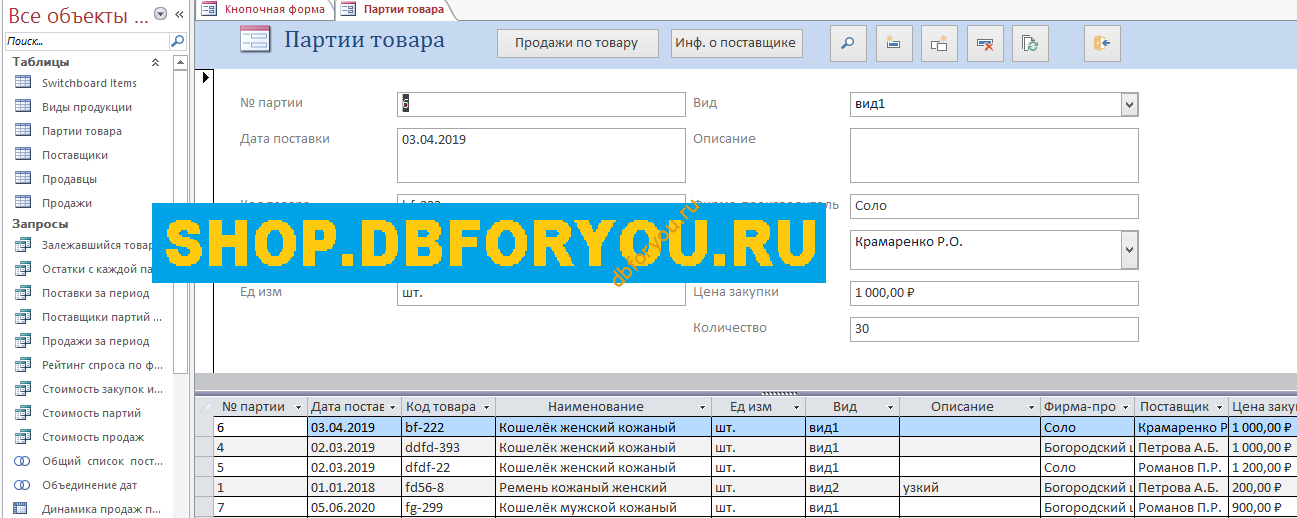Open Продажи table
Viewport: 1297px width, 518px height.
(x=67, y=203)
